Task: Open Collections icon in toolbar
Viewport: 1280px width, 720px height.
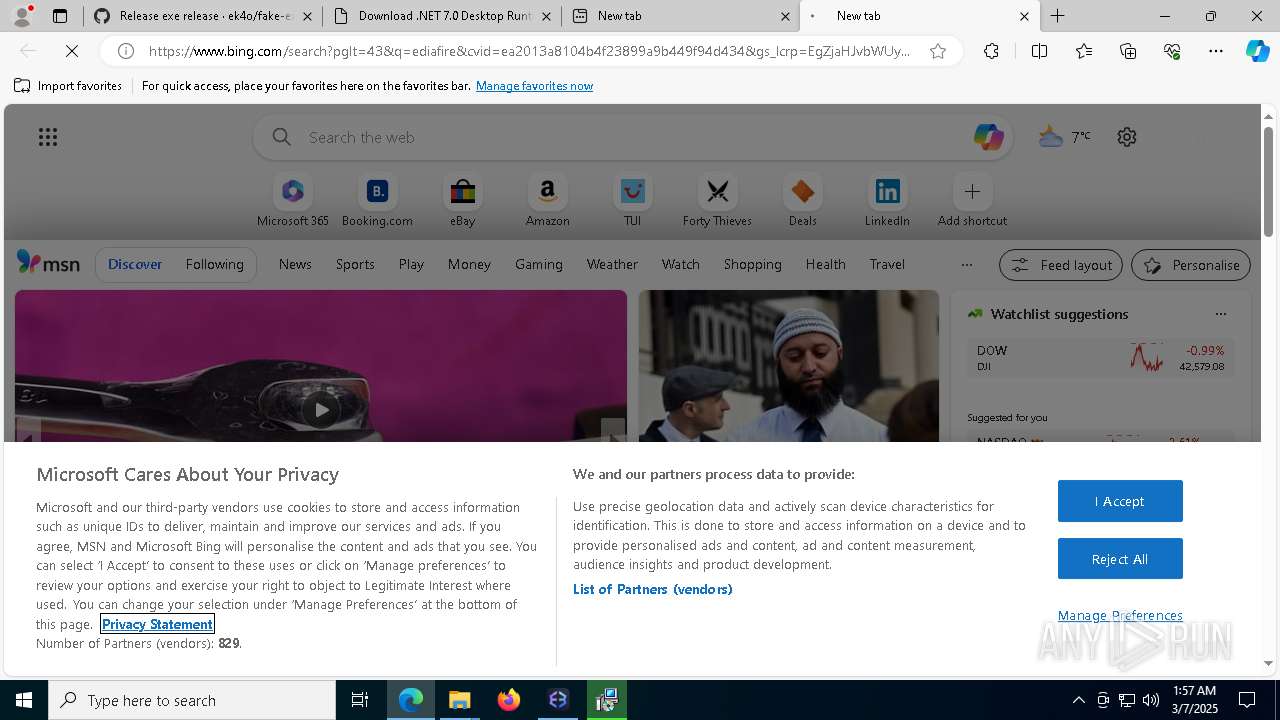Action: (x=1128, y=51)
